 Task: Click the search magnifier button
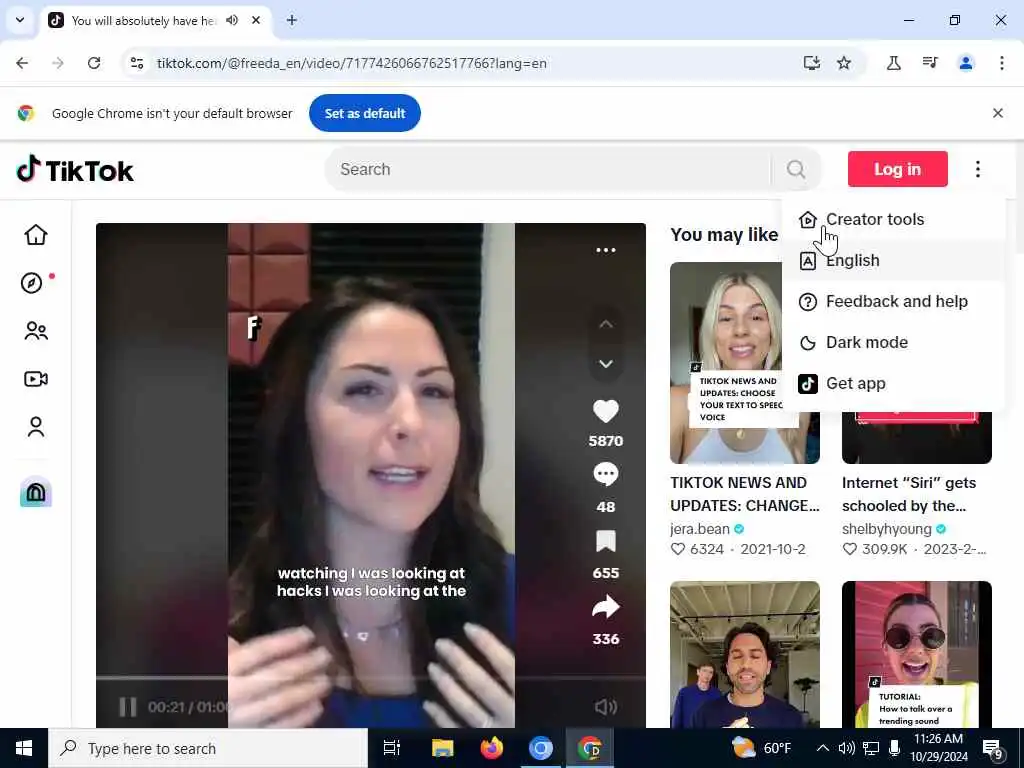pos(796,169)
